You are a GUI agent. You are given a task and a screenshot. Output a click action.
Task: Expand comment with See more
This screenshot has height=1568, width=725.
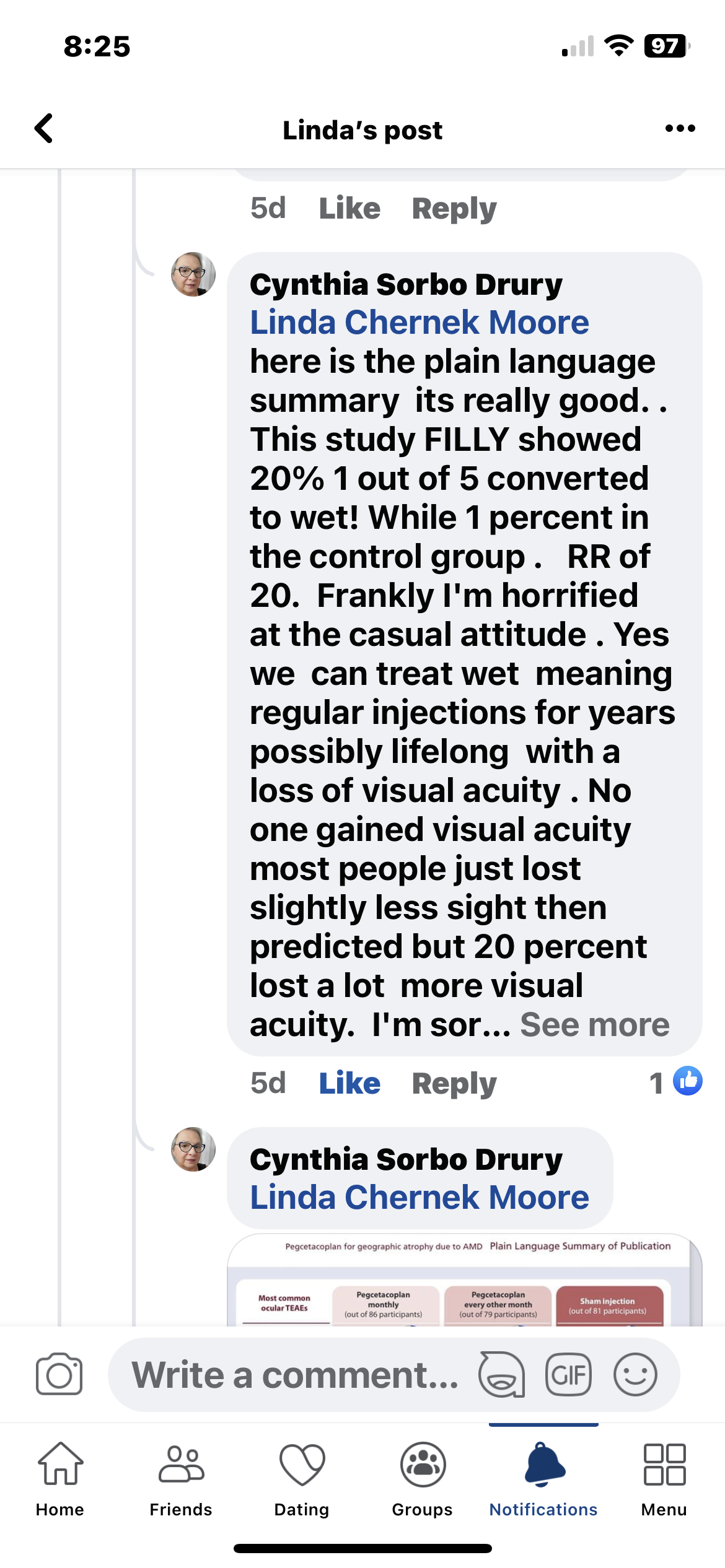click(594, 1025)
